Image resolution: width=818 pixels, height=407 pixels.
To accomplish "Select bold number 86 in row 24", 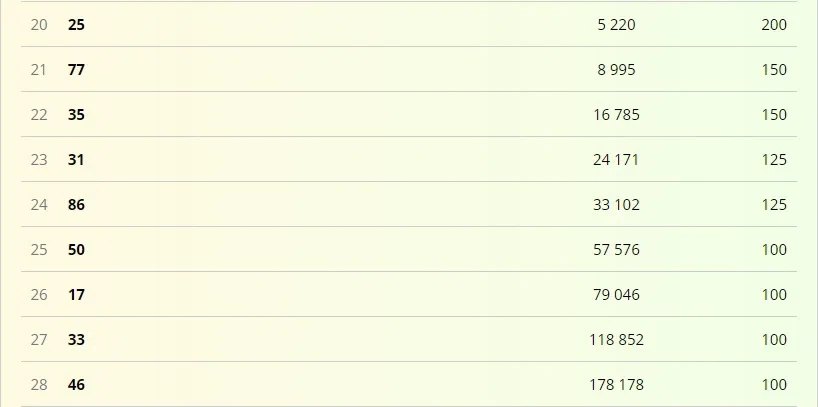I will 76,205.
